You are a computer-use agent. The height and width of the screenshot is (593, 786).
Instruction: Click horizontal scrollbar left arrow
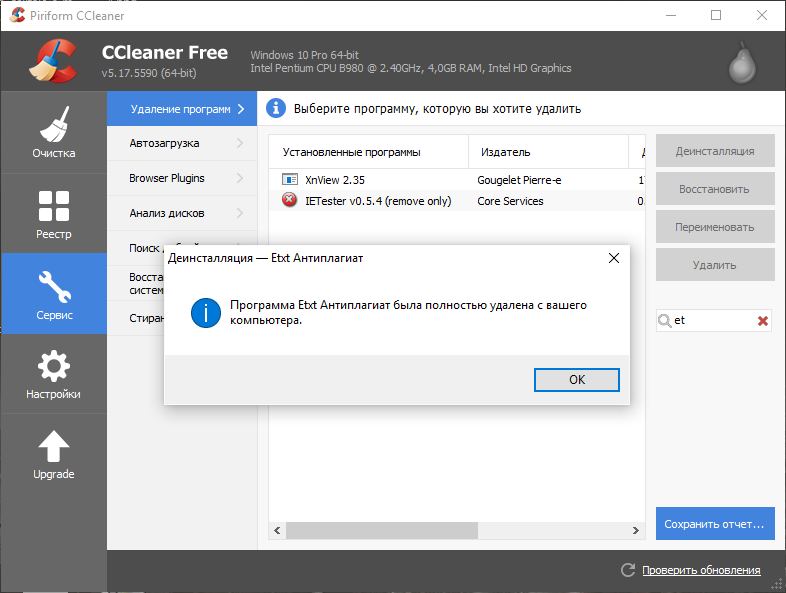click(x=277, y=530)
